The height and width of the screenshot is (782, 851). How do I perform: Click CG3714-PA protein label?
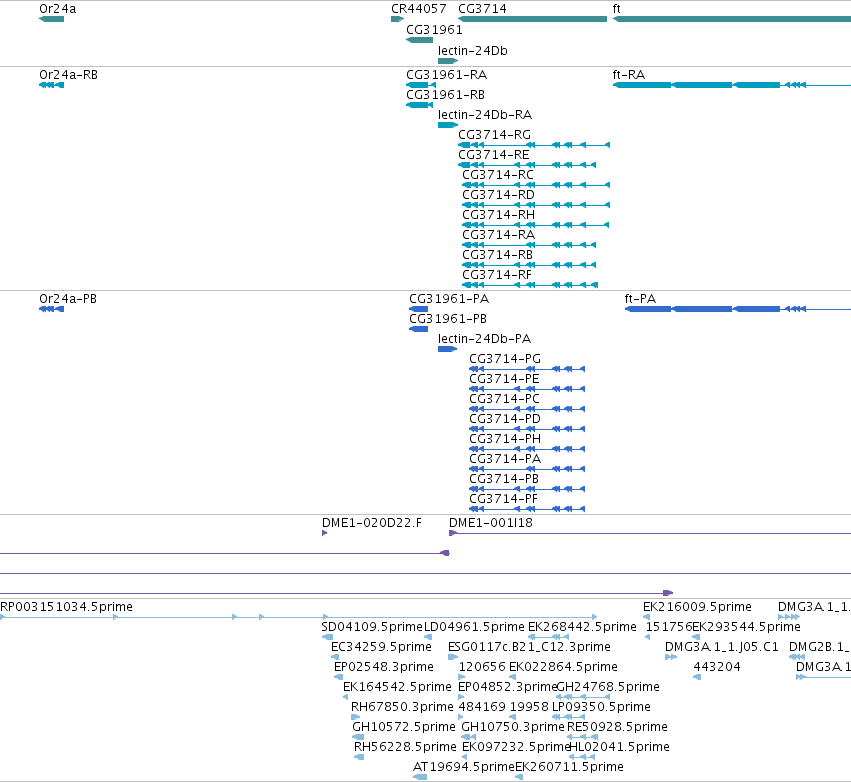coord(505,460)
